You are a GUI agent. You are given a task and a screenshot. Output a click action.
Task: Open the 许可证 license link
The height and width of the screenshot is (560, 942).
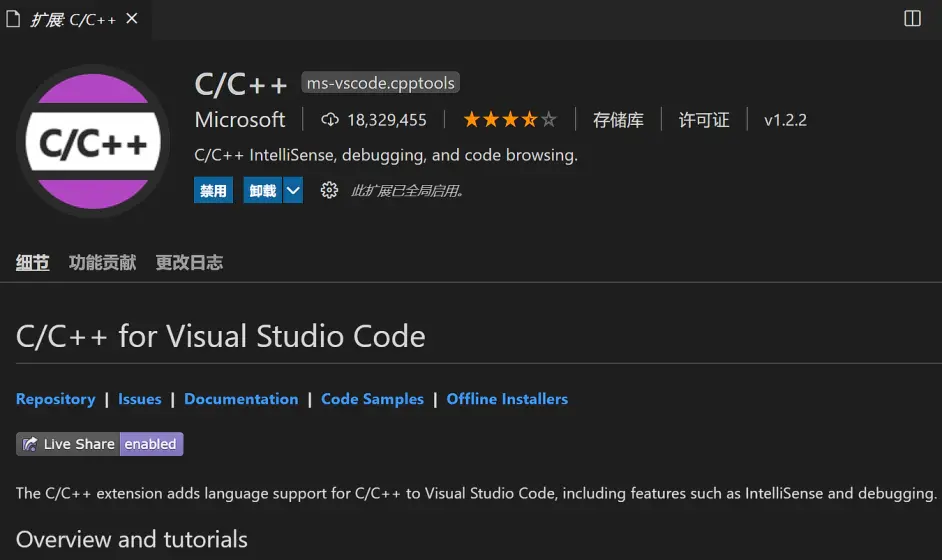pos(703,120)
